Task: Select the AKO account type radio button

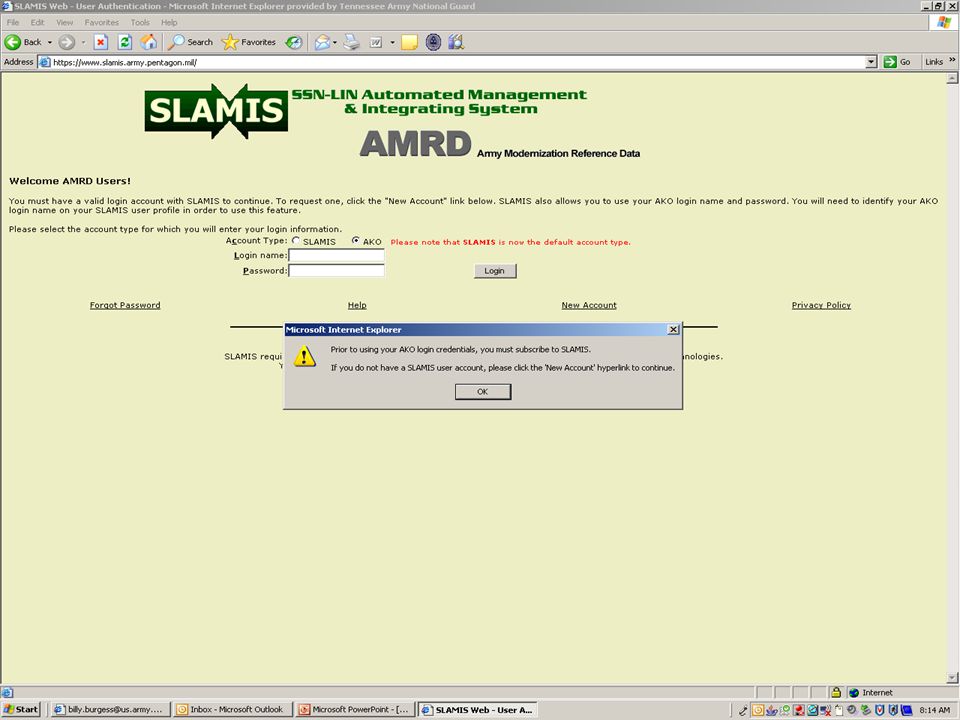Action: click(356, 241)
